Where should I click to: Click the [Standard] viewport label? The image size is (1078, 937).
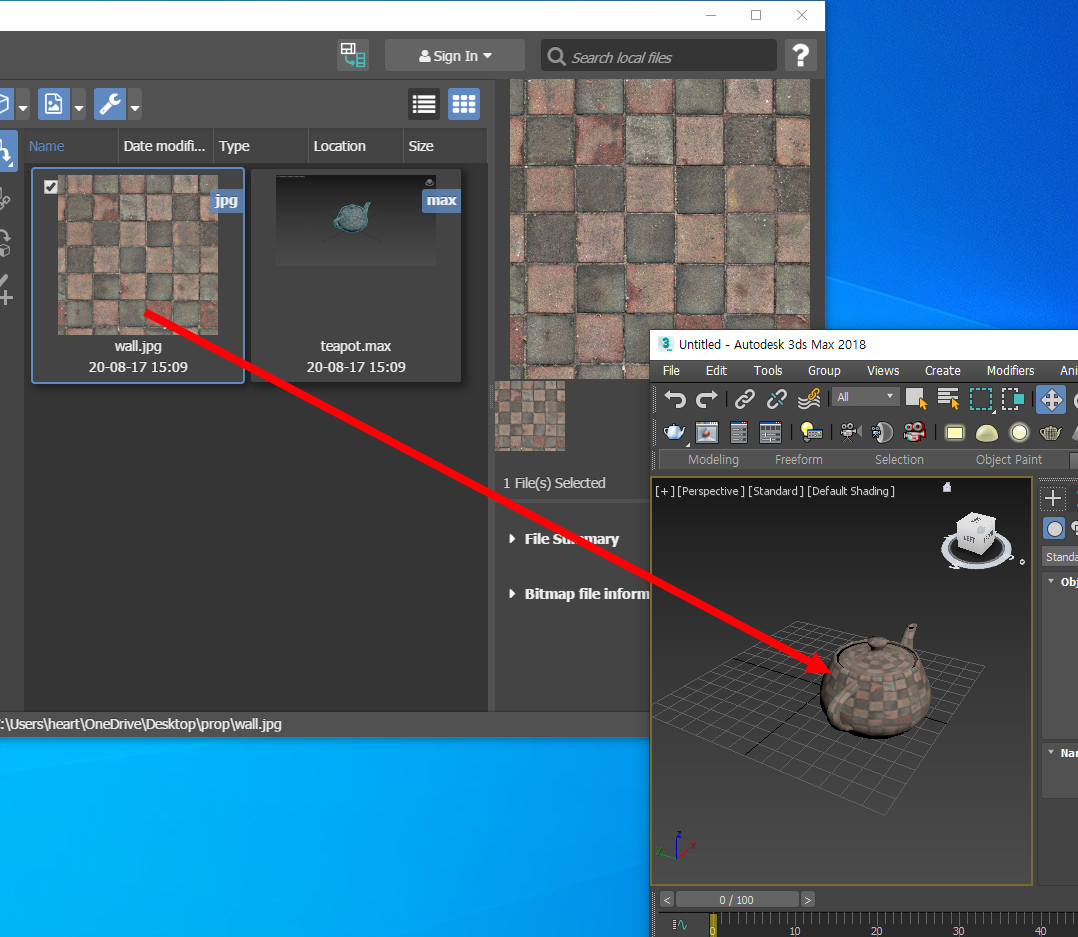coord(776,491)
